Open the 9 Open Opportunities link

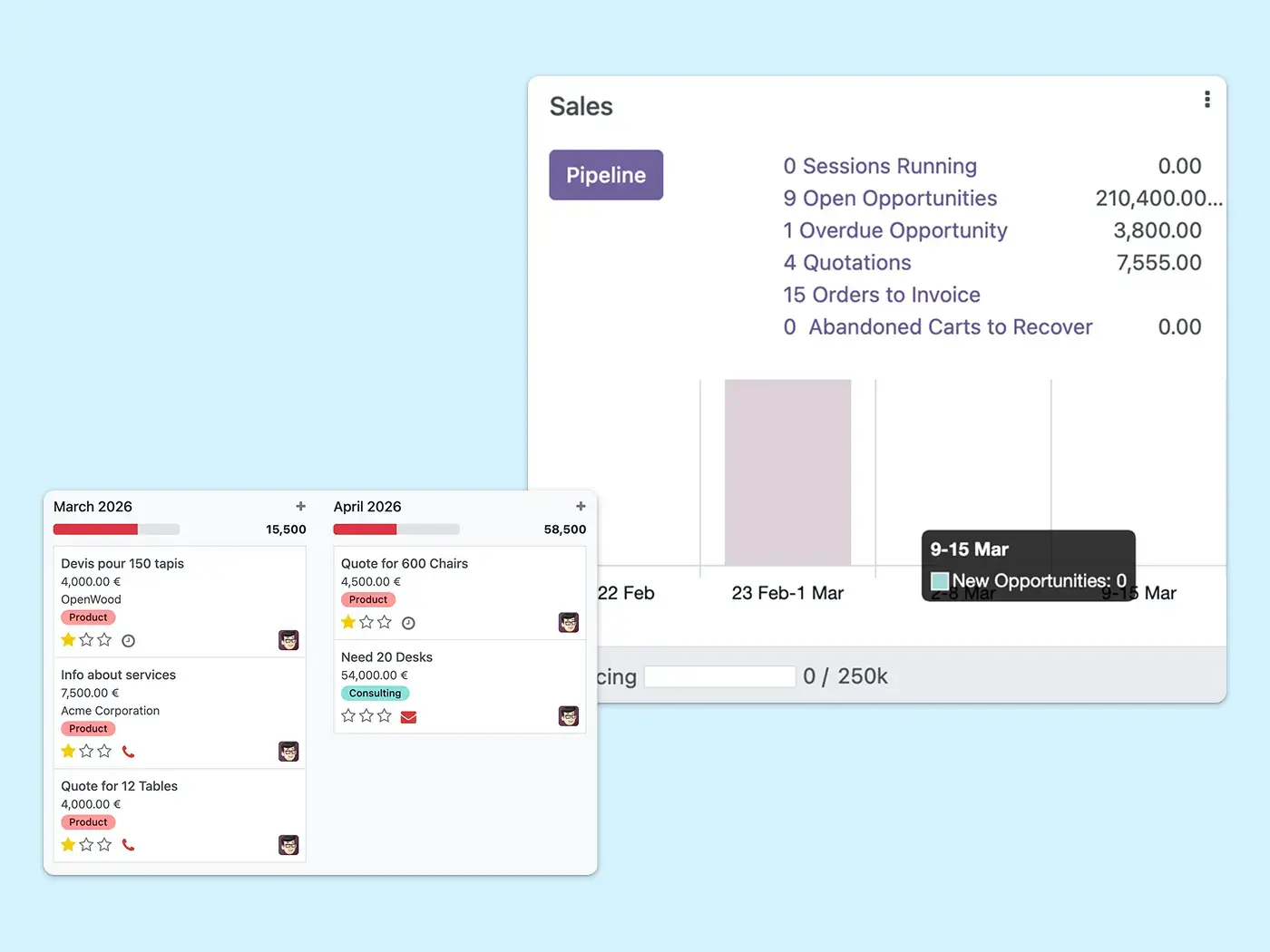tap(890, 199)
